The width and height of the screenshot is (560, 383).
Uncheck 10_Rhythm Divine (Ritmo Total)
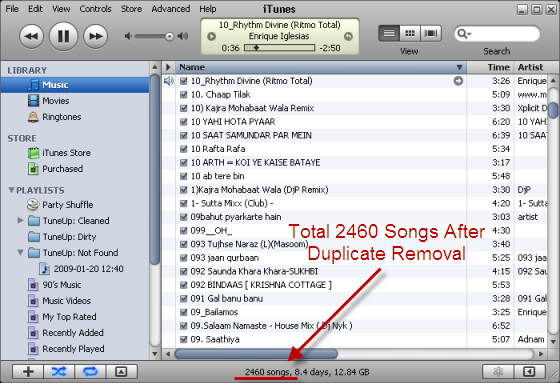click(184, 81)
